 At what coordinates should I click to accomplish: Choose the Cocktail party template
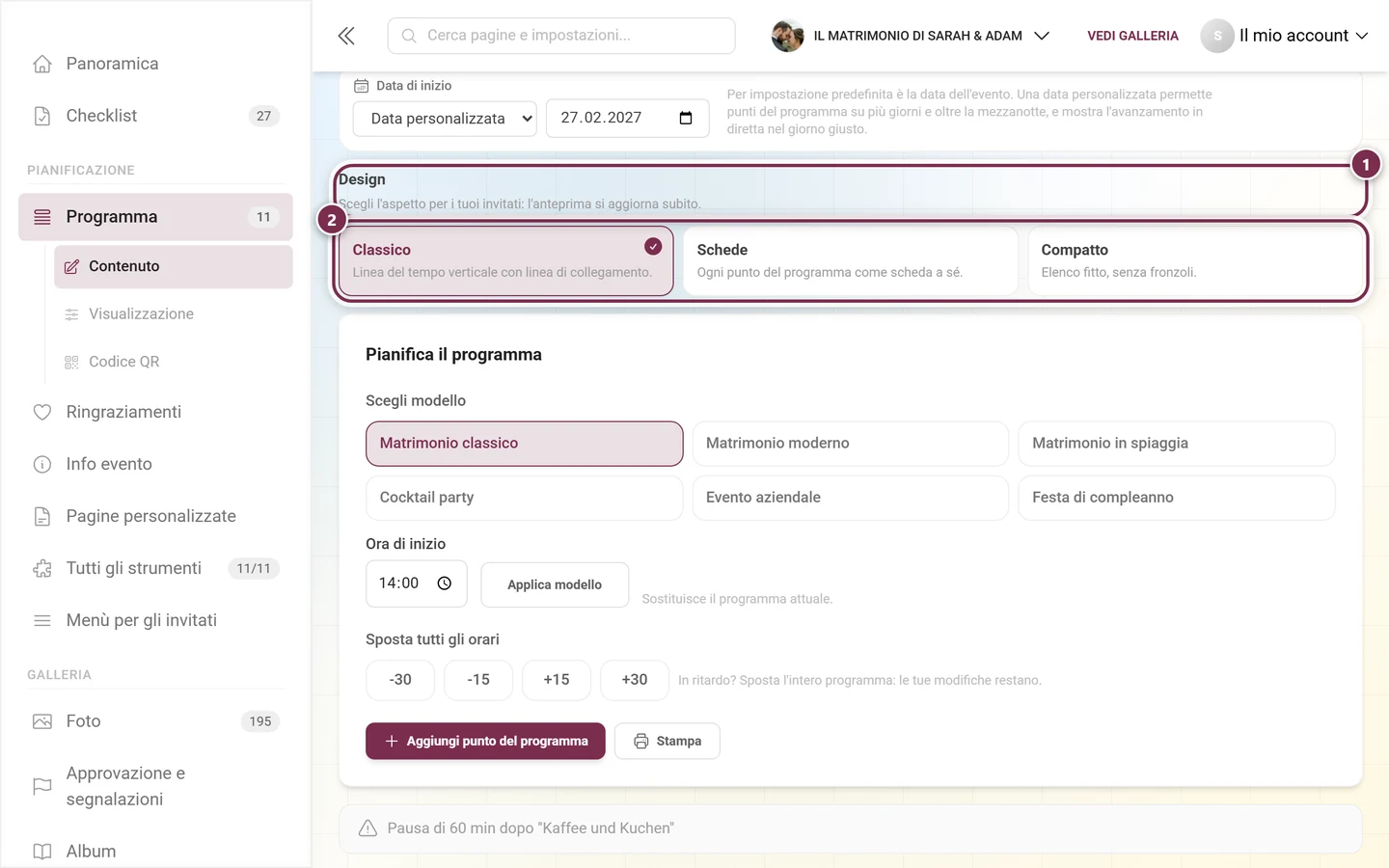pyautogui.click(x=525, y=498)
